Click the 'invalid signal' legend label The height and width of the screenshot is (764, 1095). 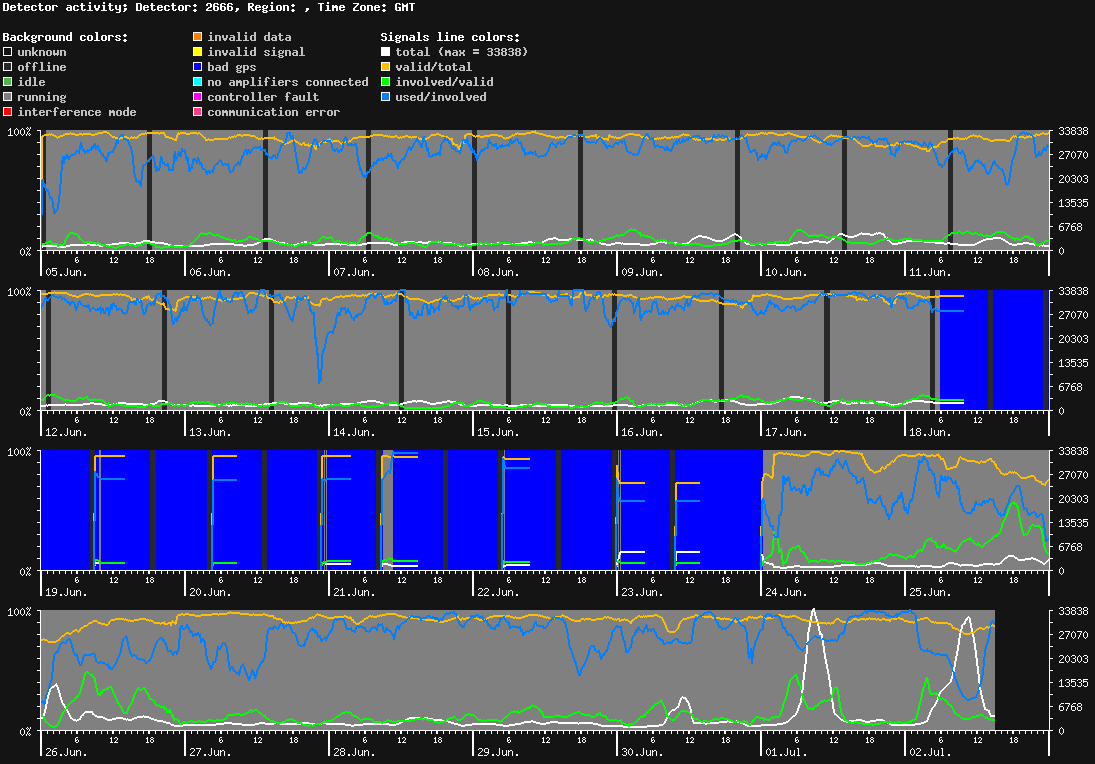coord(256,52)
